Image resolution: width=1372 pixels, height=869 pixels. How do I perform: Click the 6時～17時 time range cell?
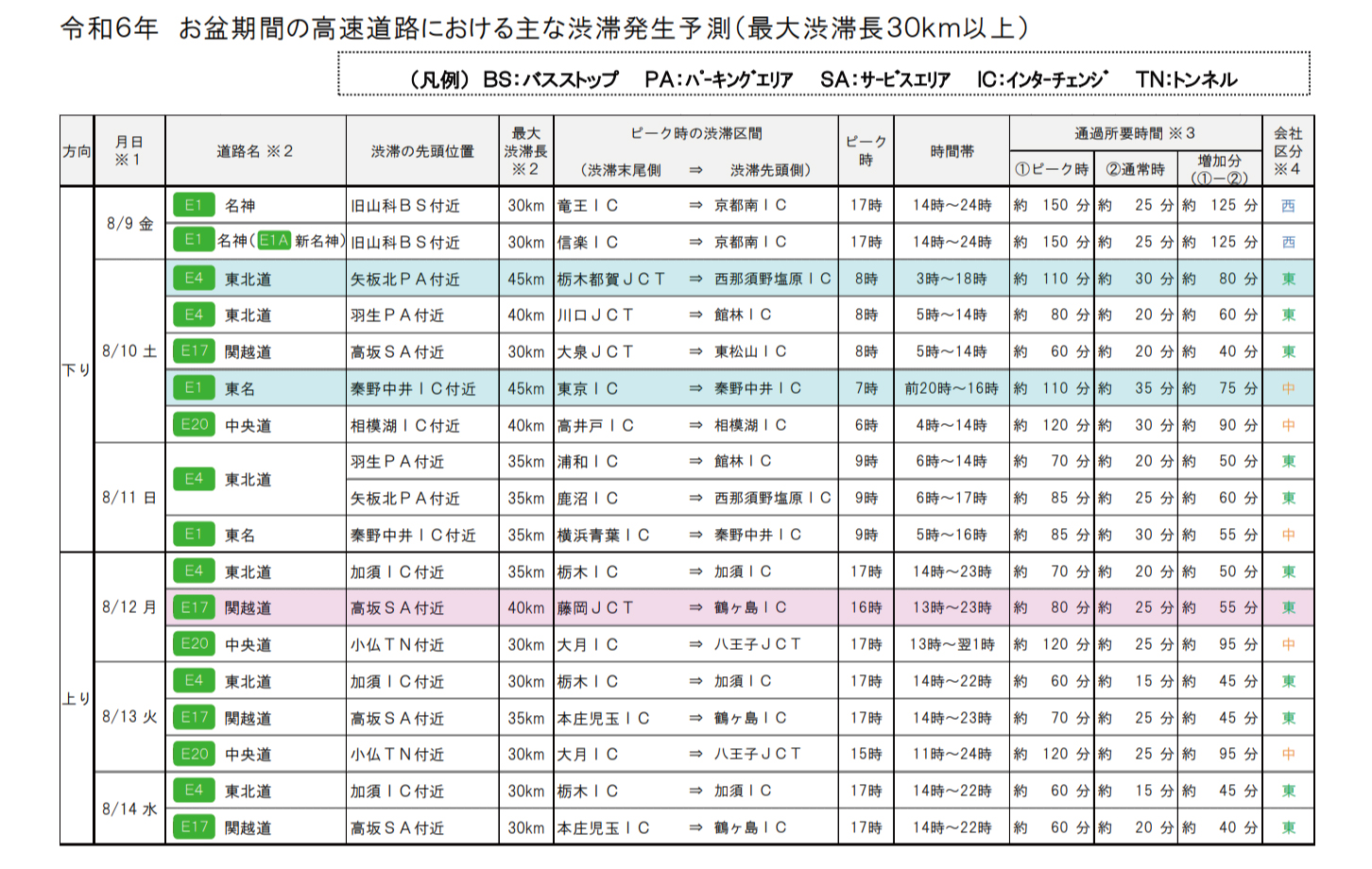pyautogui.click(x=952, y=498)
